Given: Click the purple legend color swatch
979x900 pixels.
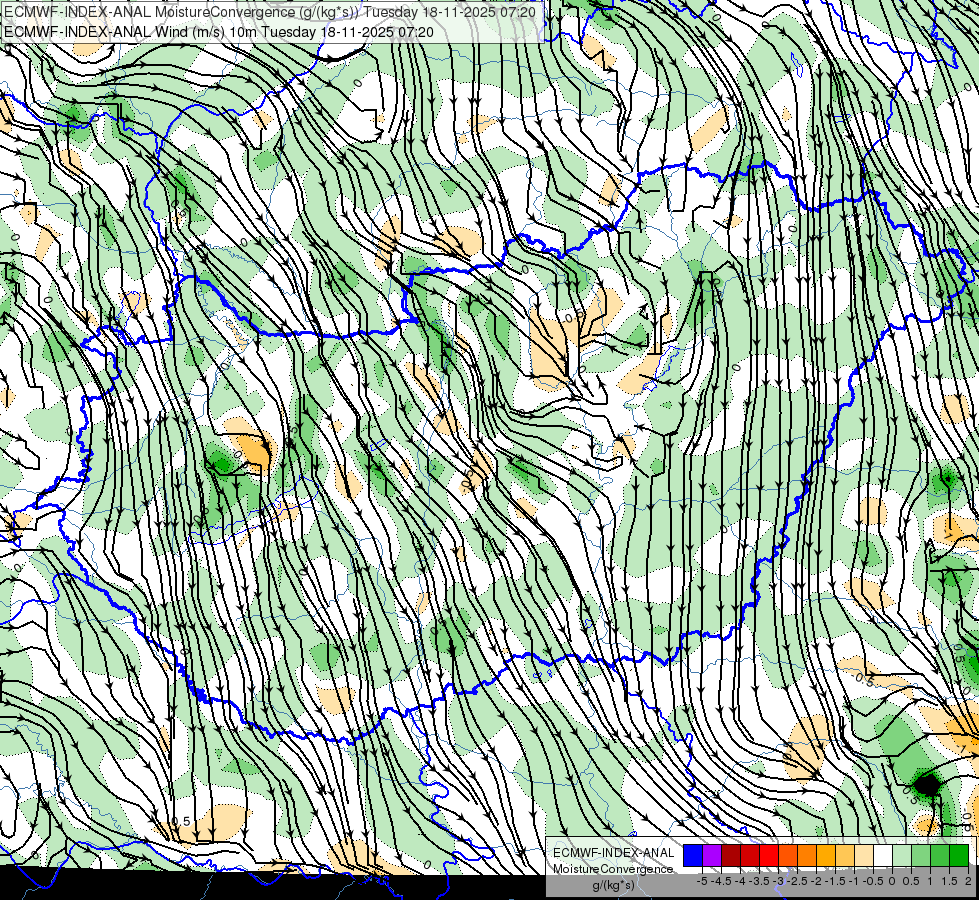Looking at the screenshot, I should pos(712,855).
